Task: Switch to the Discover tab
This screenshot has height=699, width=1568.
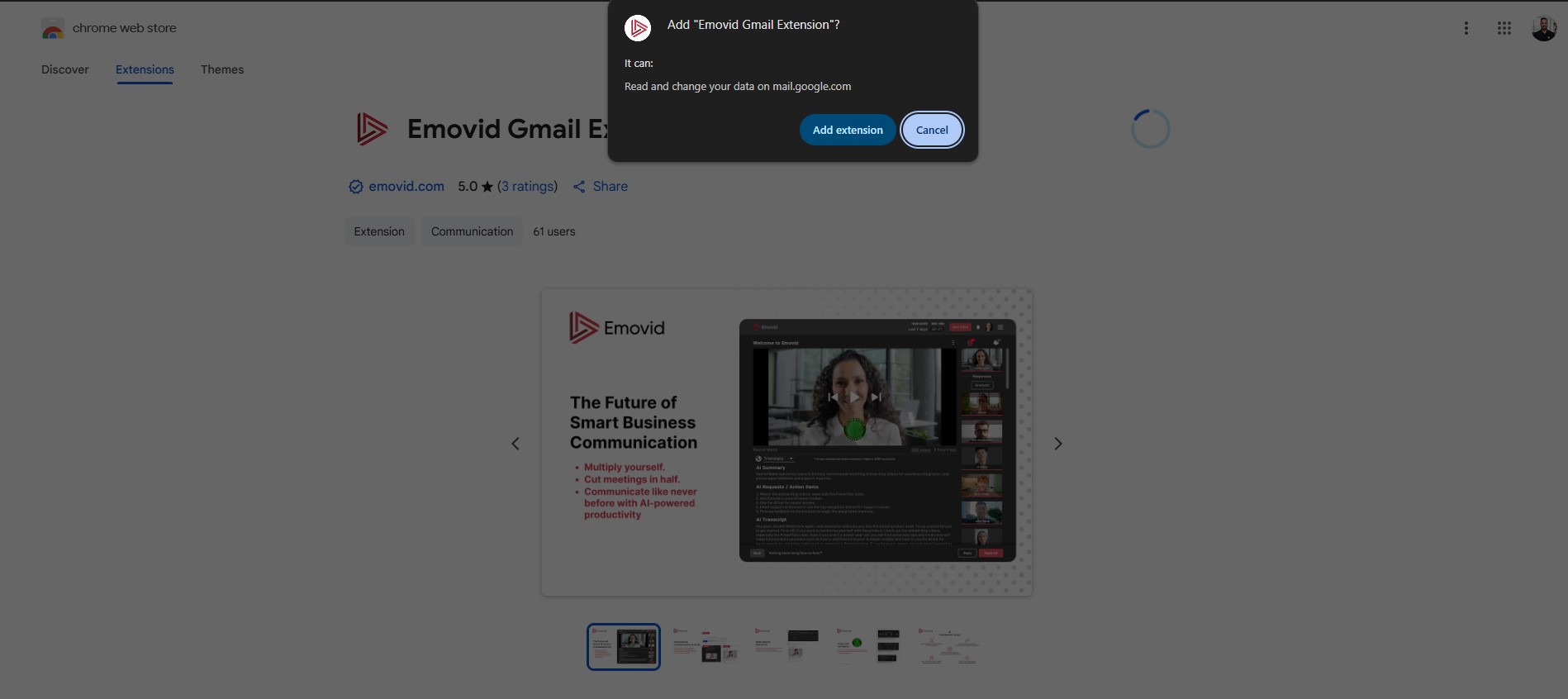Action: tap(65, 69)
